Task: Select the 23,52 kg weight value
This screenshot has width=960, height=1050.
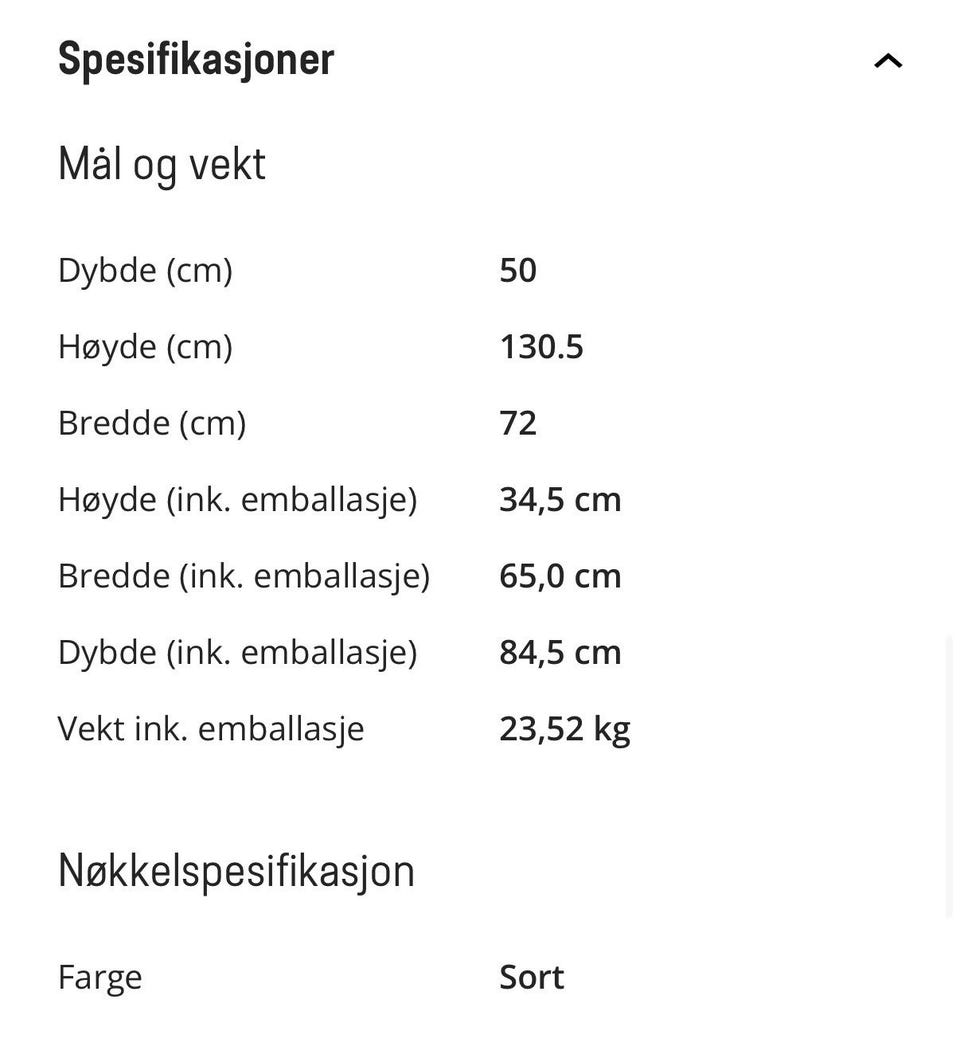Action: [x=564, y=730]
